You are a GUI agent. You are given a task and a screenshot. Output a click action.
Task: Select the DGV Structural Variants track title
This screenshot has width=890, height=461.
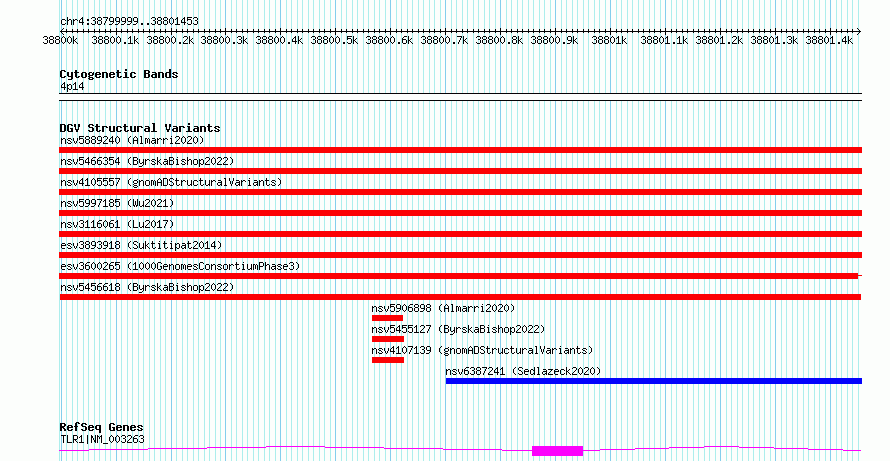coord(140,128)
